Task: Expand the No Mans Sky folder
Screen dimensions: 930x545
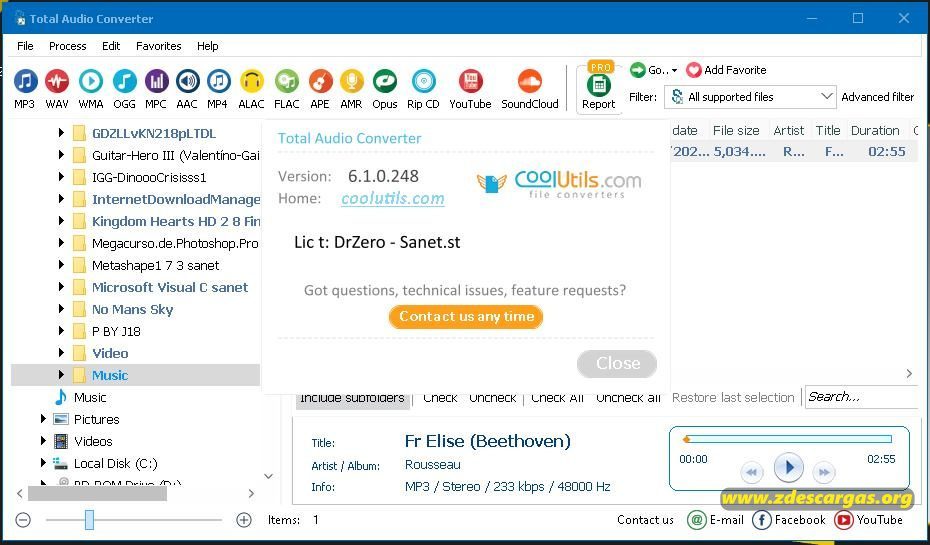Action: [61, 308]
